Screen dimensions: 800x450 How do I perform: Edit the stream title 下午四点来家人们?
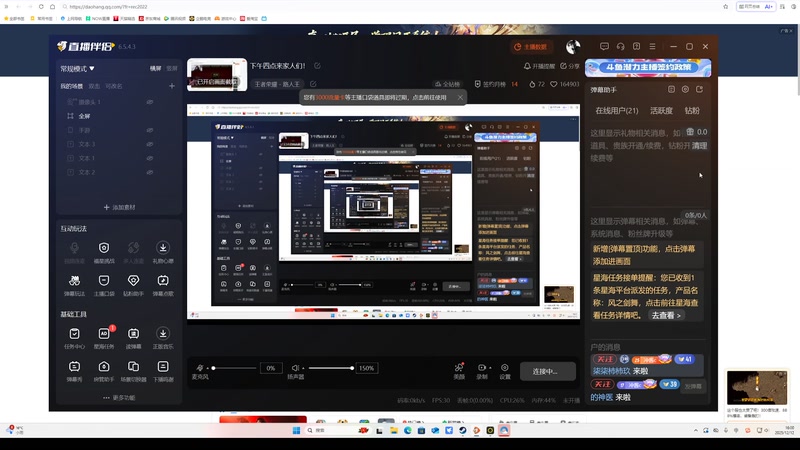tap(317, 66)
